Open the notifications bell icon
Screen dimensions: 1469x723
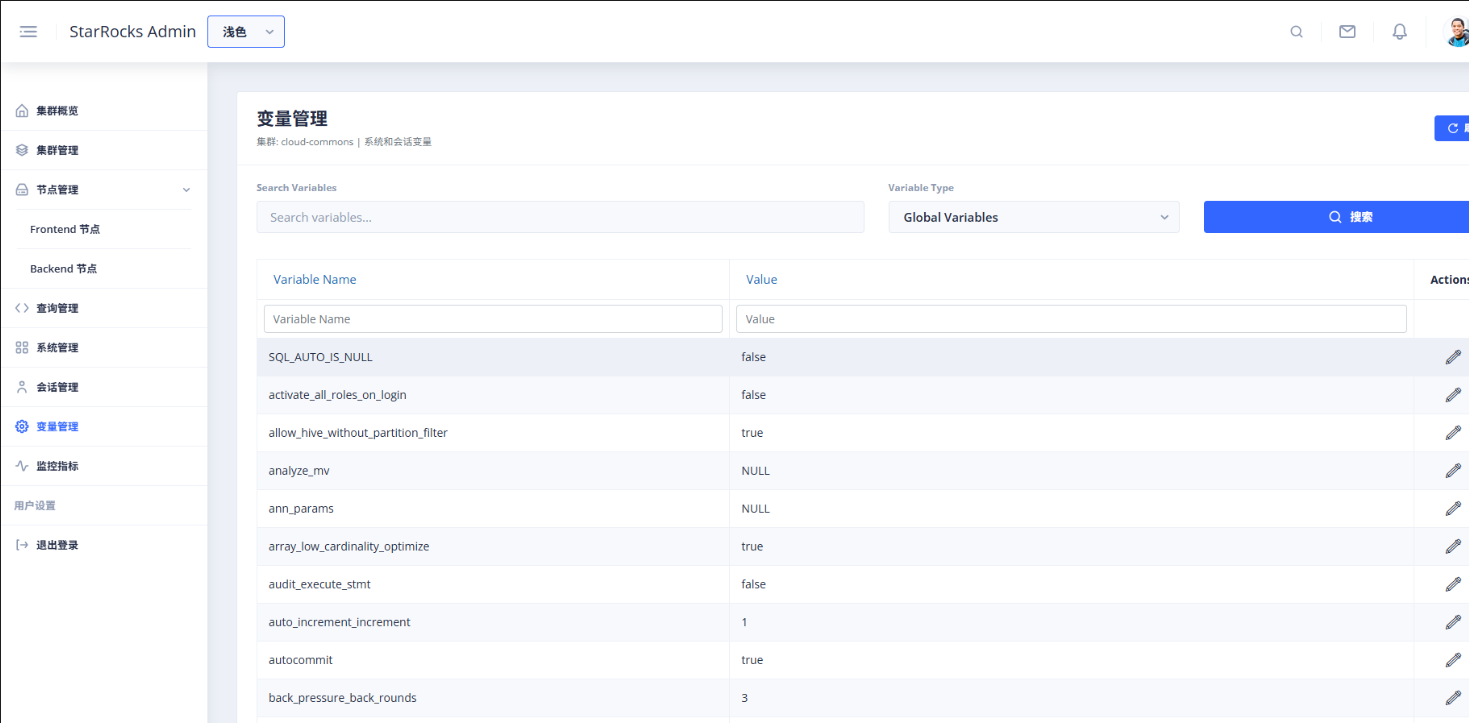1399,31
